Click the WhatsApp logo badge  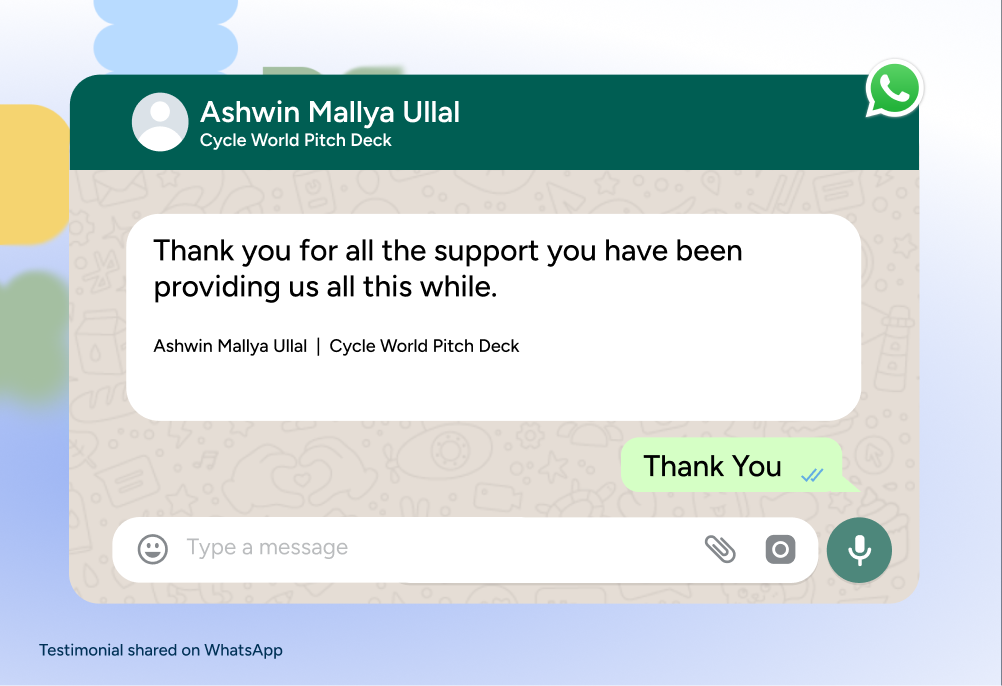(894, 89)
